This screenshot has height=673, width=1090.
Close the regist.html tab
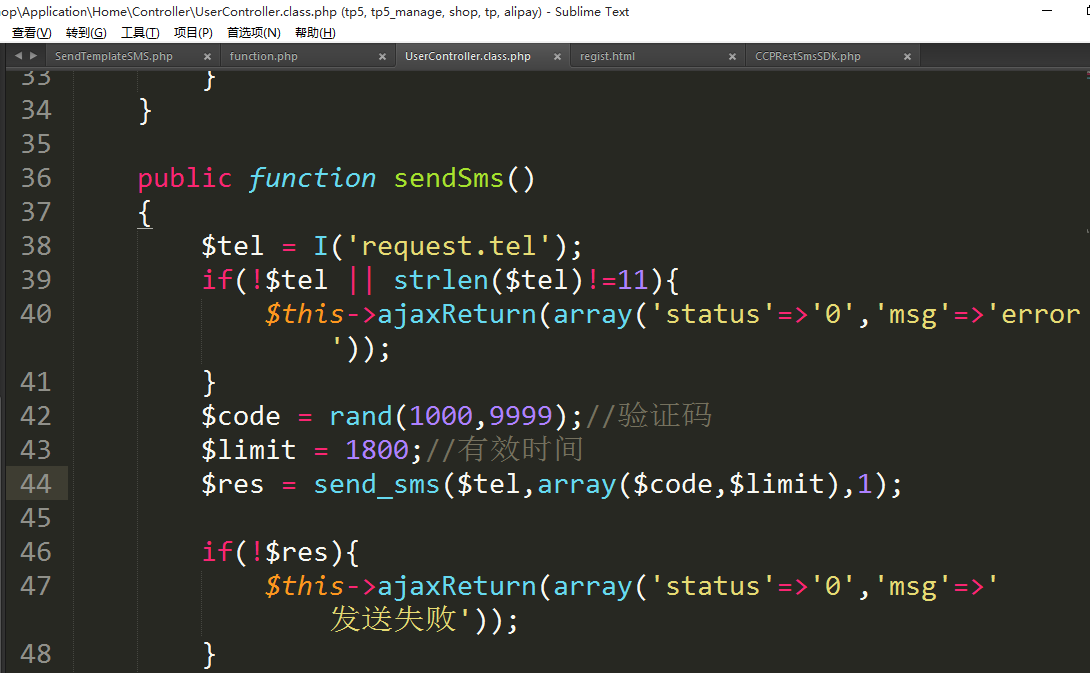coord(732,57)
